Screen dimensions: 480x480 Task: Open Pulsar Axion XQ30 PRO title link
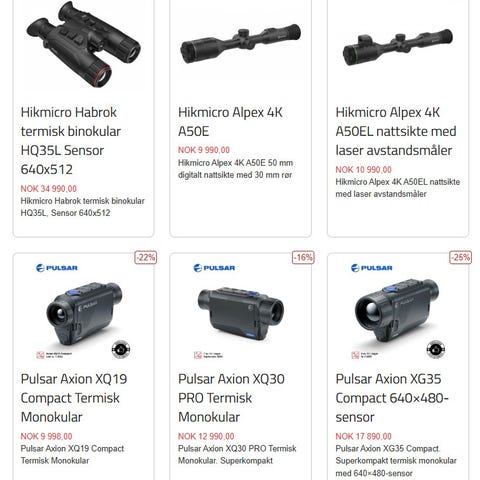pyautogui.click(x=231, y=398)
